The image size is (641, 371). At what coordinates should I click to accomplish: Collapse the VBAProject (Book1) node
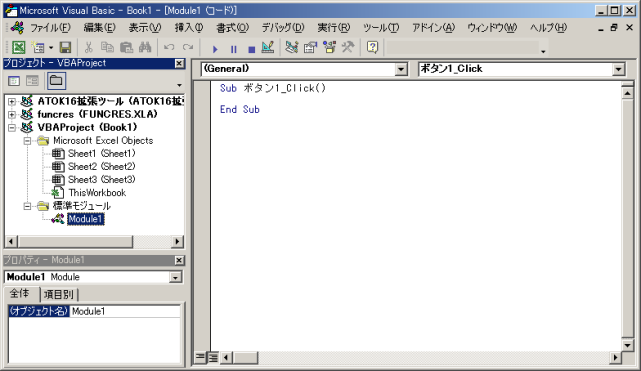(12, 128)
